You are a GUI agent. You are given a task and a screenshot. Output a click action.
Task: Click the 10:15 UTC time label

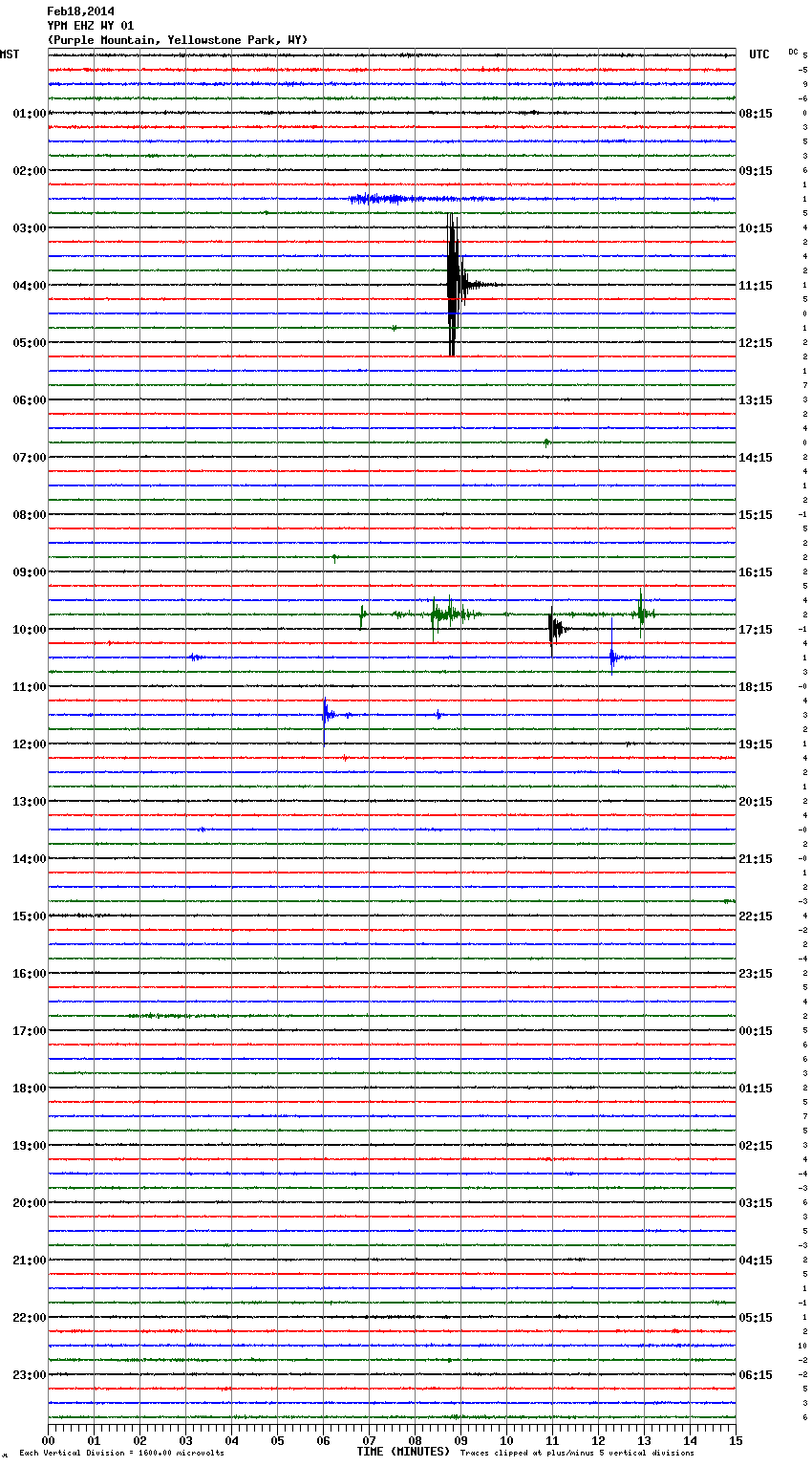(756, 228)
